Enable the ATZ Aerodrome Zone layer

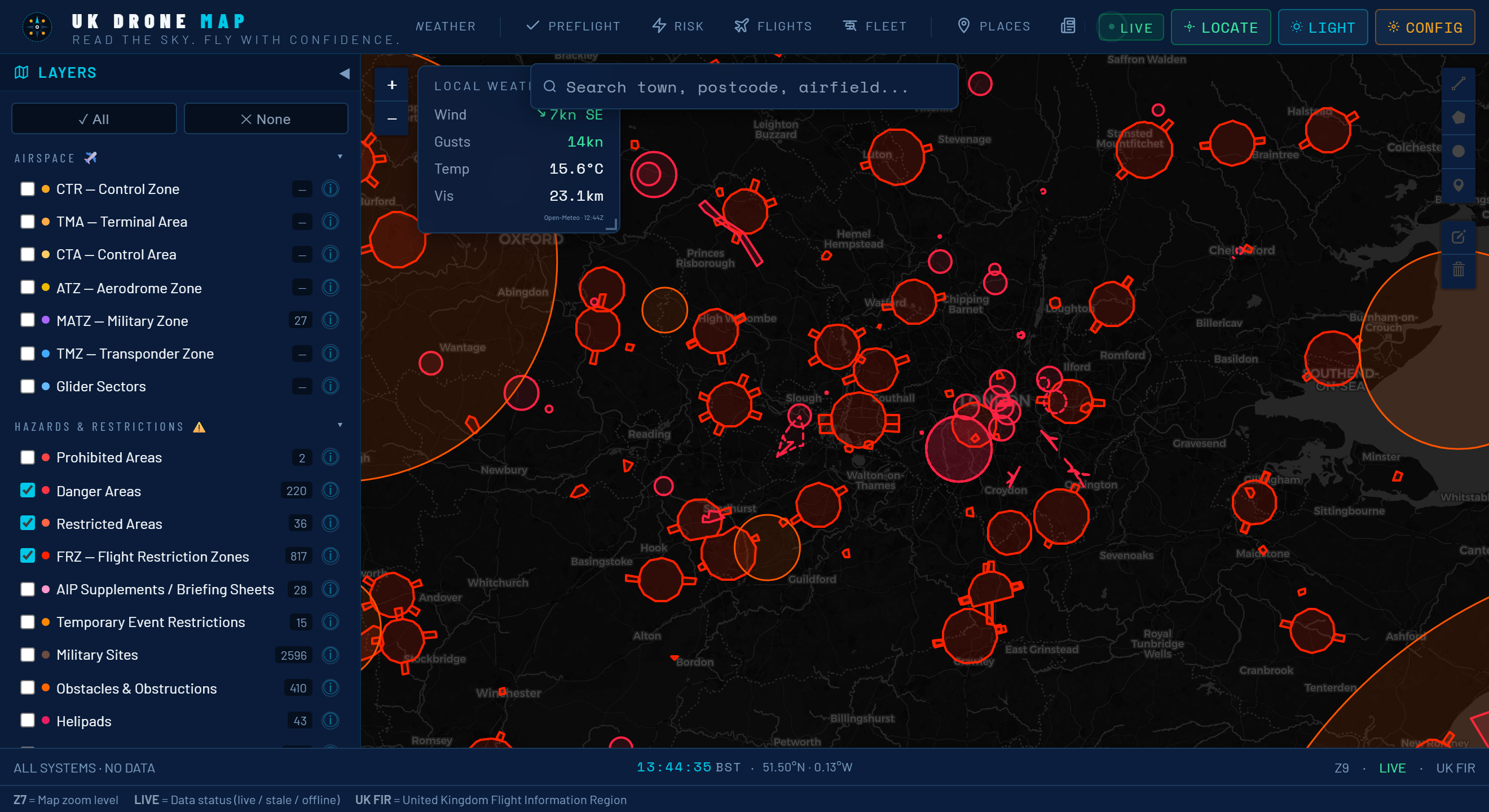[27, 287]
